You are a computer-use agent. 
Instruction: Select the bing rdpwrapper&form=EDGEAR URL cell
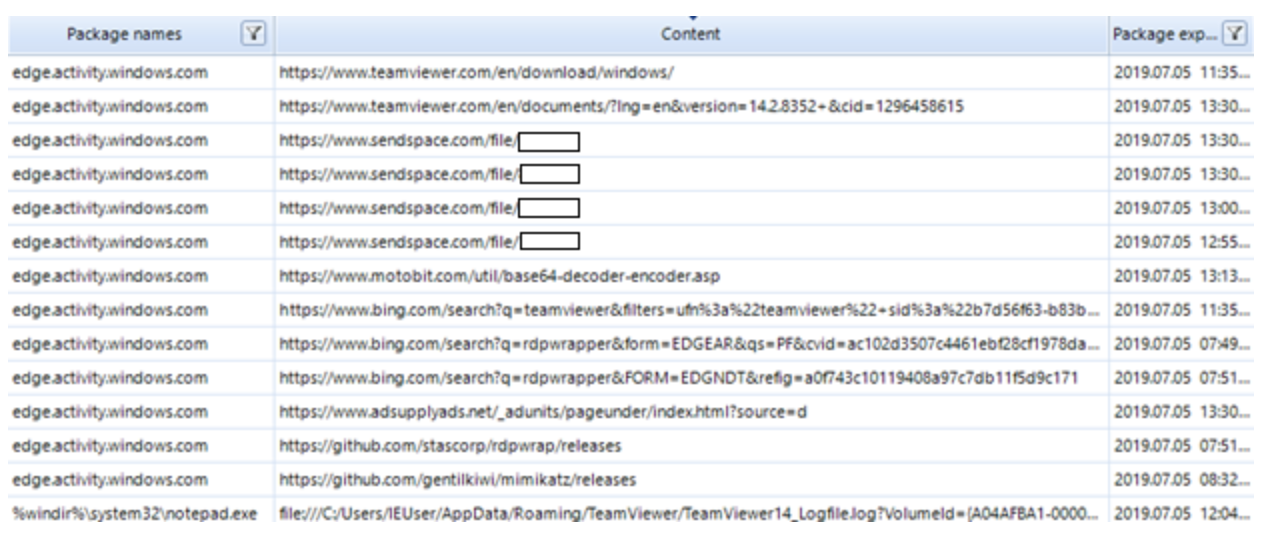(x=691, y=344)
